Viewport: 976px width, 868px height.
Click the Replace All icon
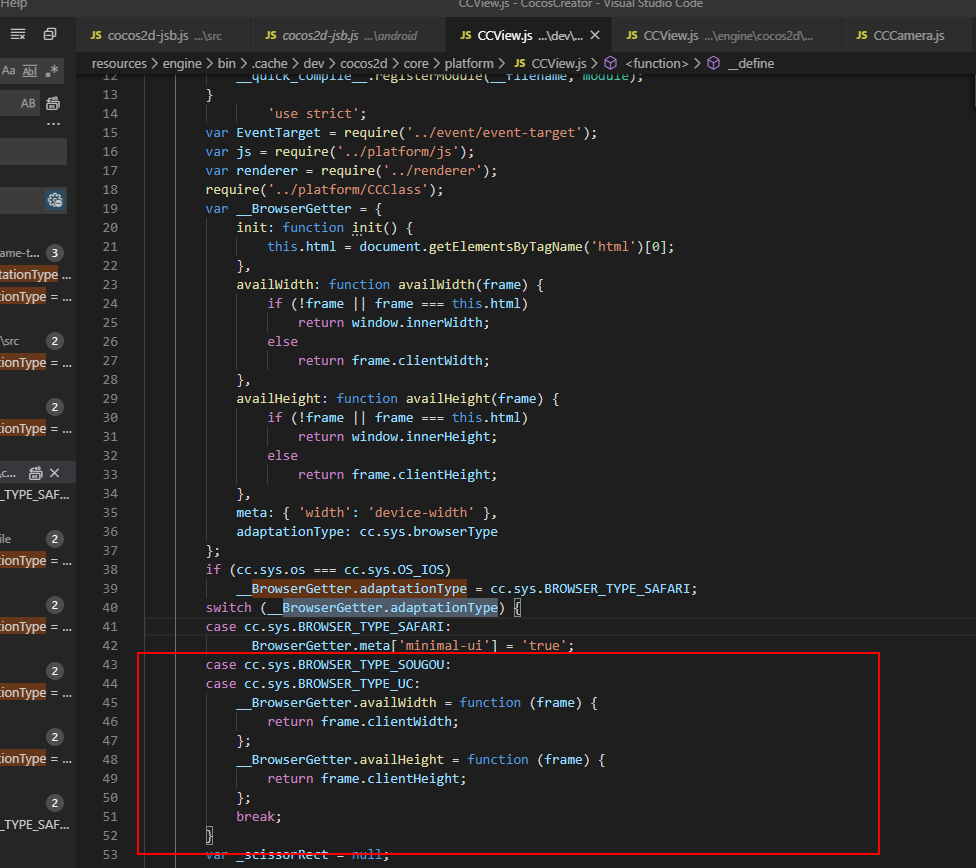[x=54, y=103]
